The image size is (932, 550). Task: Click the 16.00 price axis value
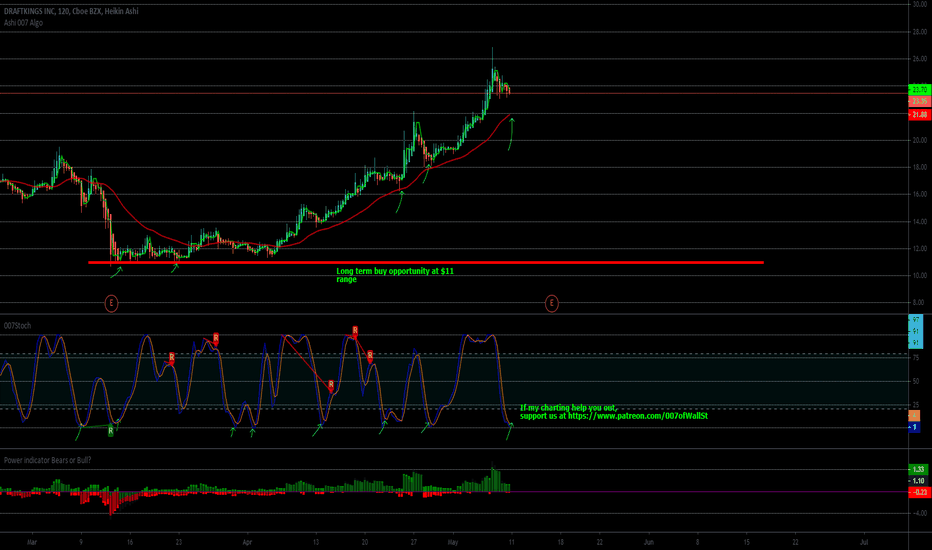click(920, 194)
